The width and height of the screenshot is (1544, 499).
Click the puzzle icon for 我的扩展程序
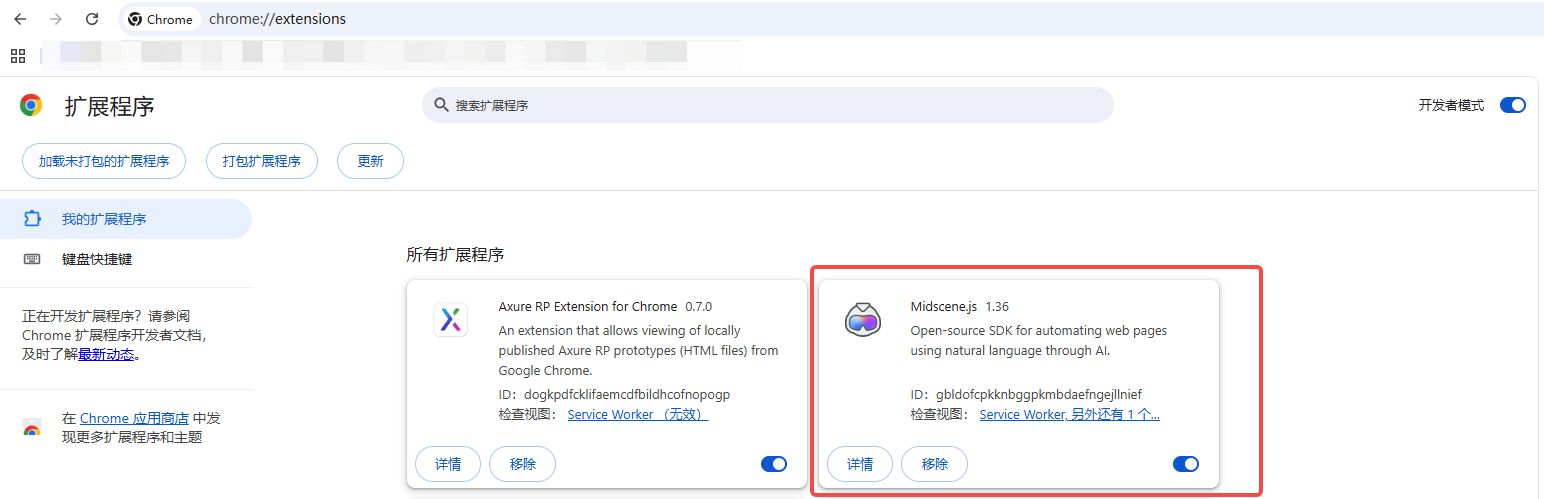(32, 219)
